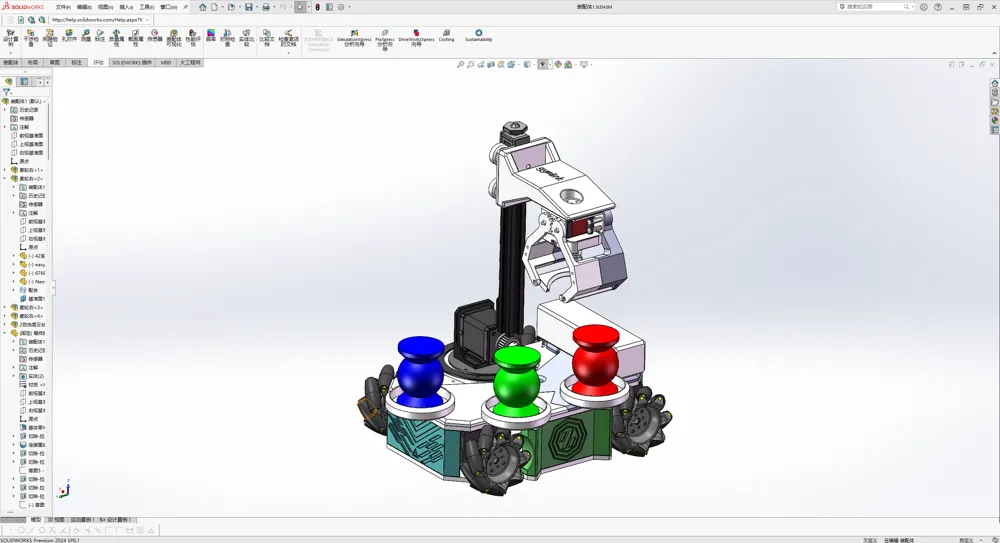1000x543 pixels.
Task: Click the Costing tool icon
Action: click(446, 35)
